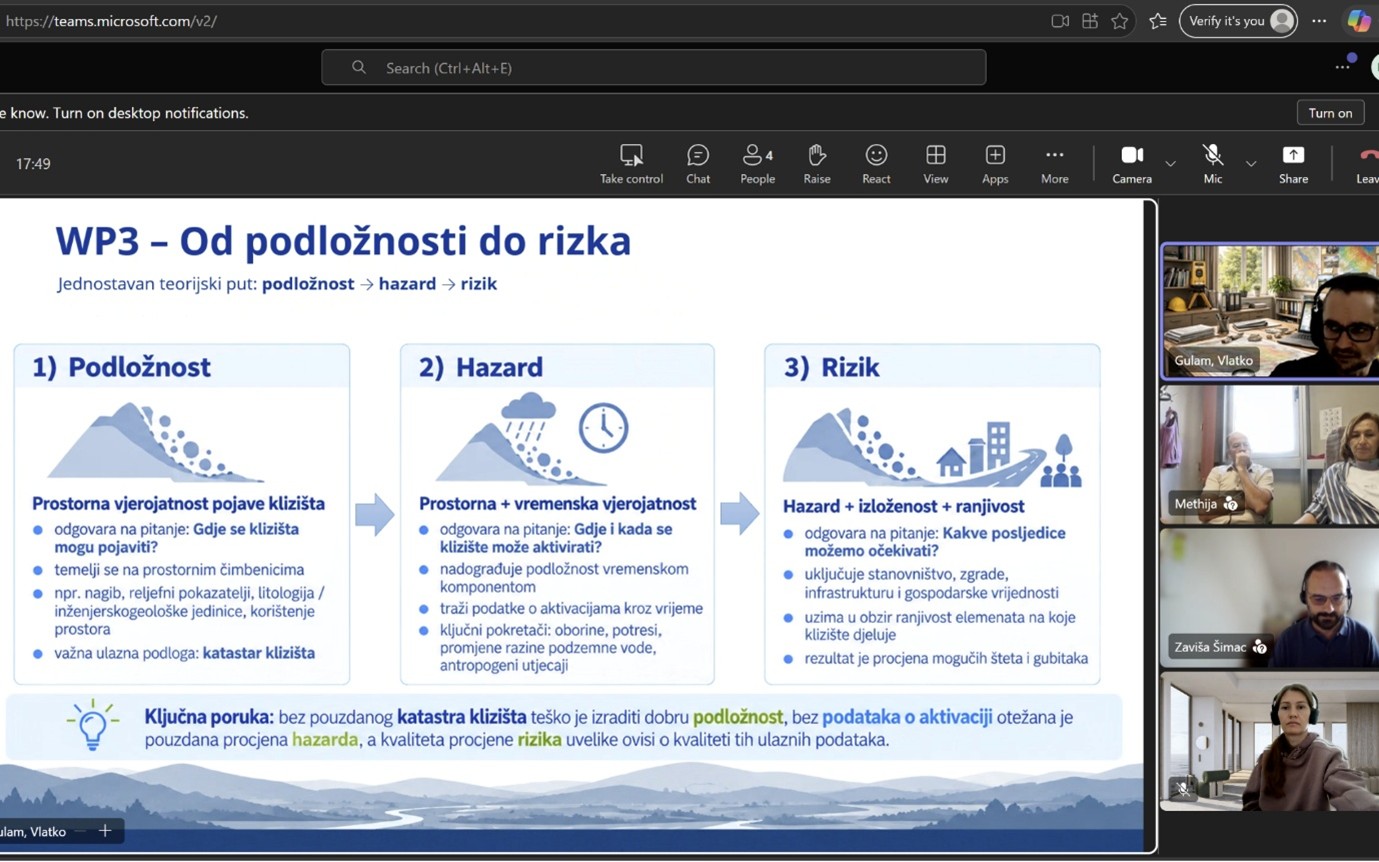Open the React emoji menu
The height and width of the screenshot is (862, 1379).
pyautogui.click(x=876, y=164)
